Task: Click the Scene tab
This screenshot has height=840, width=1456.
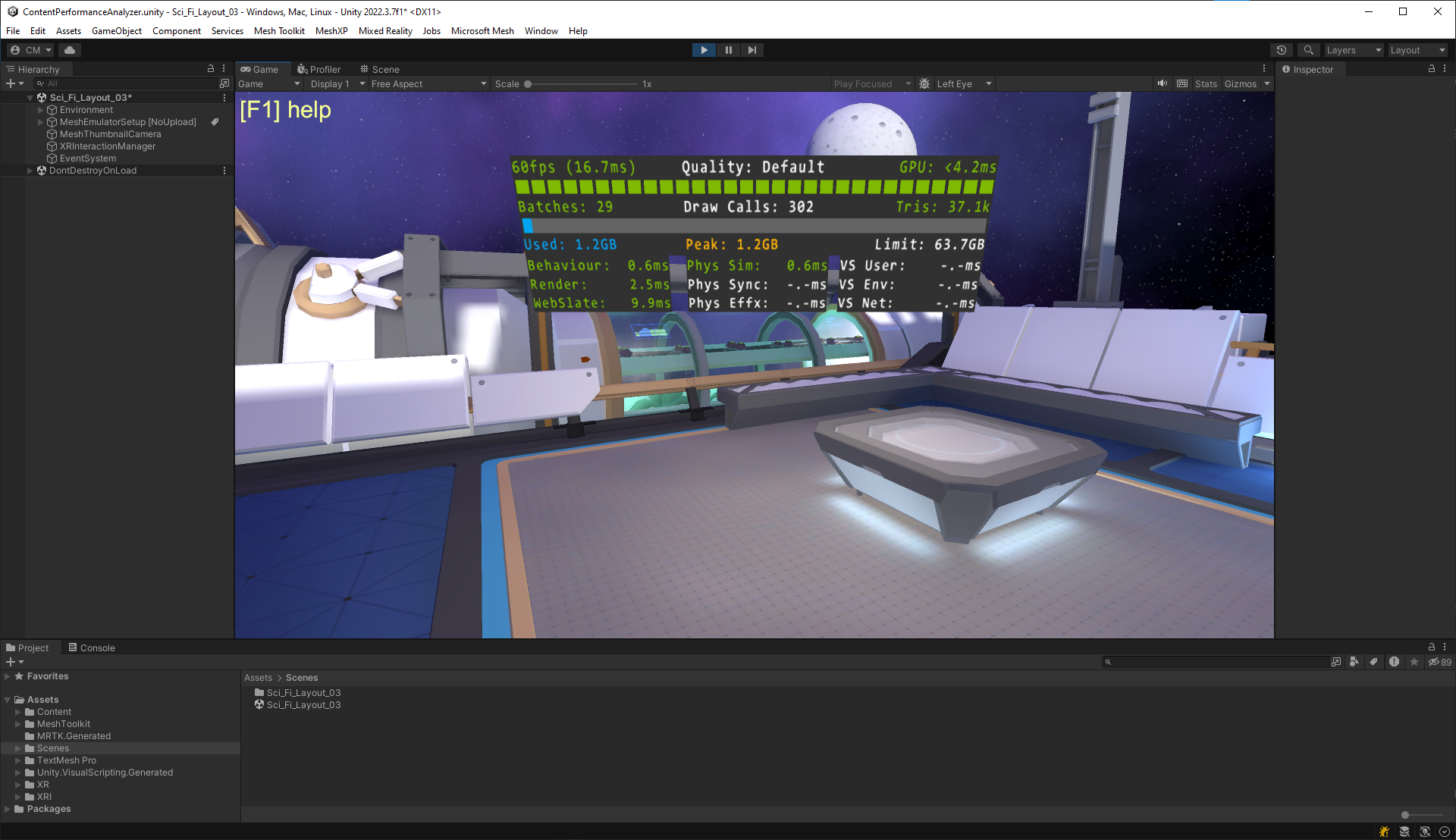Action: pyautogui.click(x=383, y=68)
